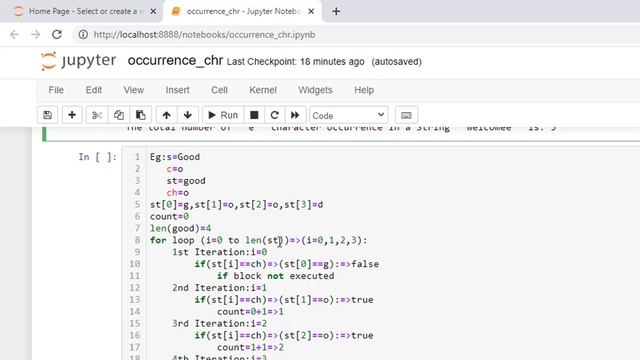Interrupt the kernel with stop icon
Image resolution: width=640 pixels, height=360 pixels.
254,115
